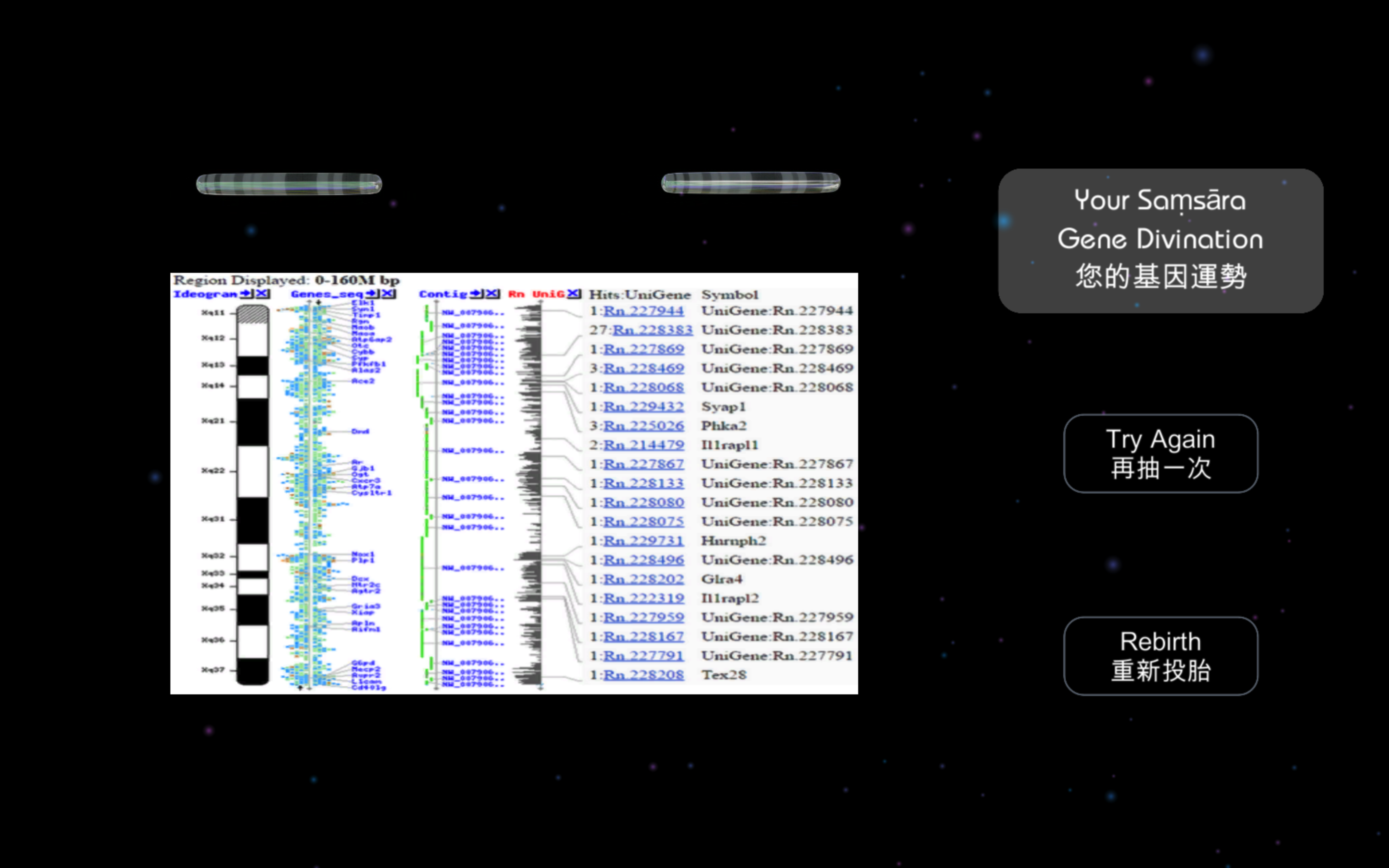The image size is (1389, 868).
Task: Click the Genes_seq column header label
Action: (x=327, y=294)
